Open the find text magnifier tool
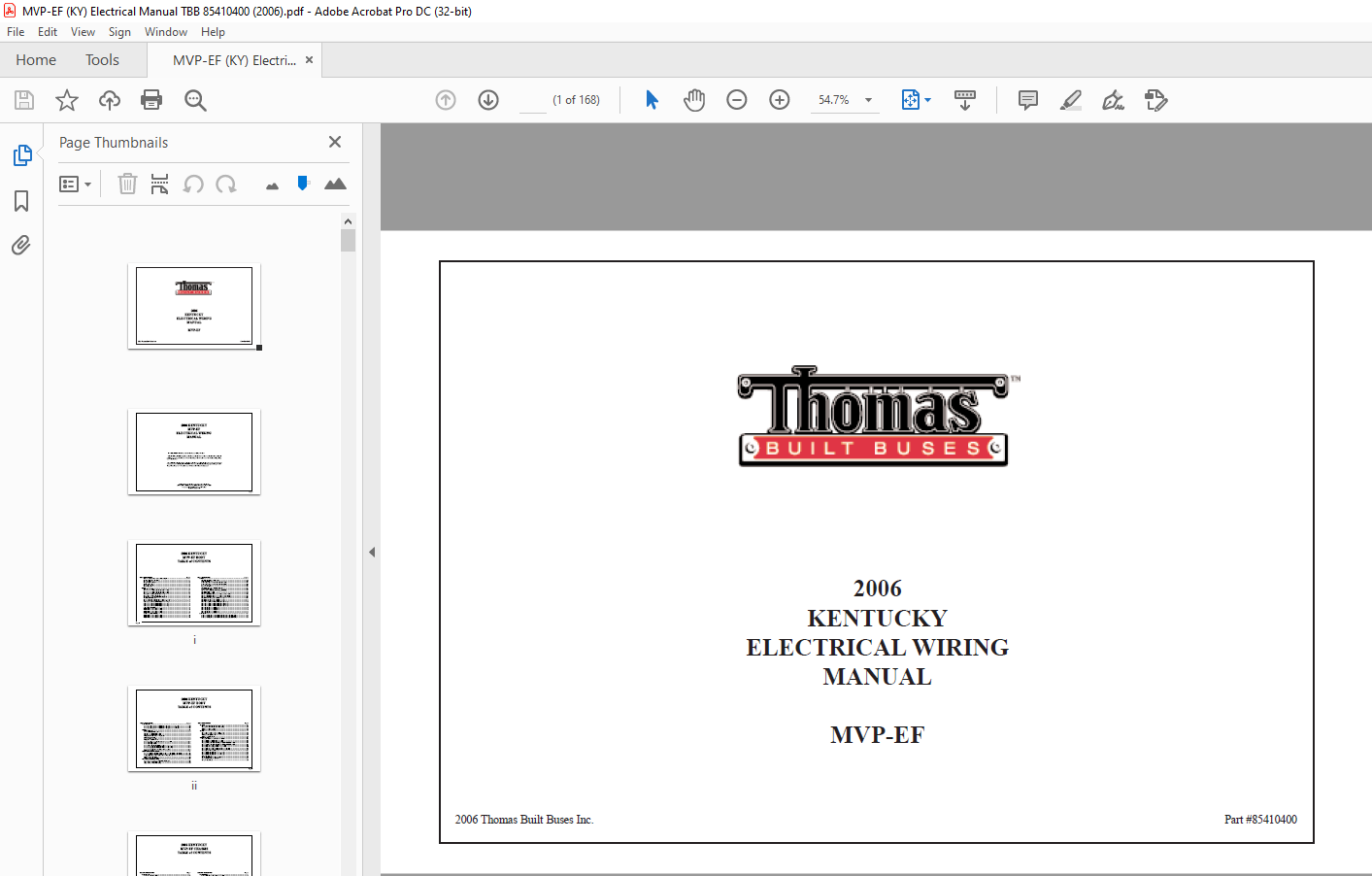This screenshot has width=1372, height=876. pyautogui.click(x=195, y=100)
